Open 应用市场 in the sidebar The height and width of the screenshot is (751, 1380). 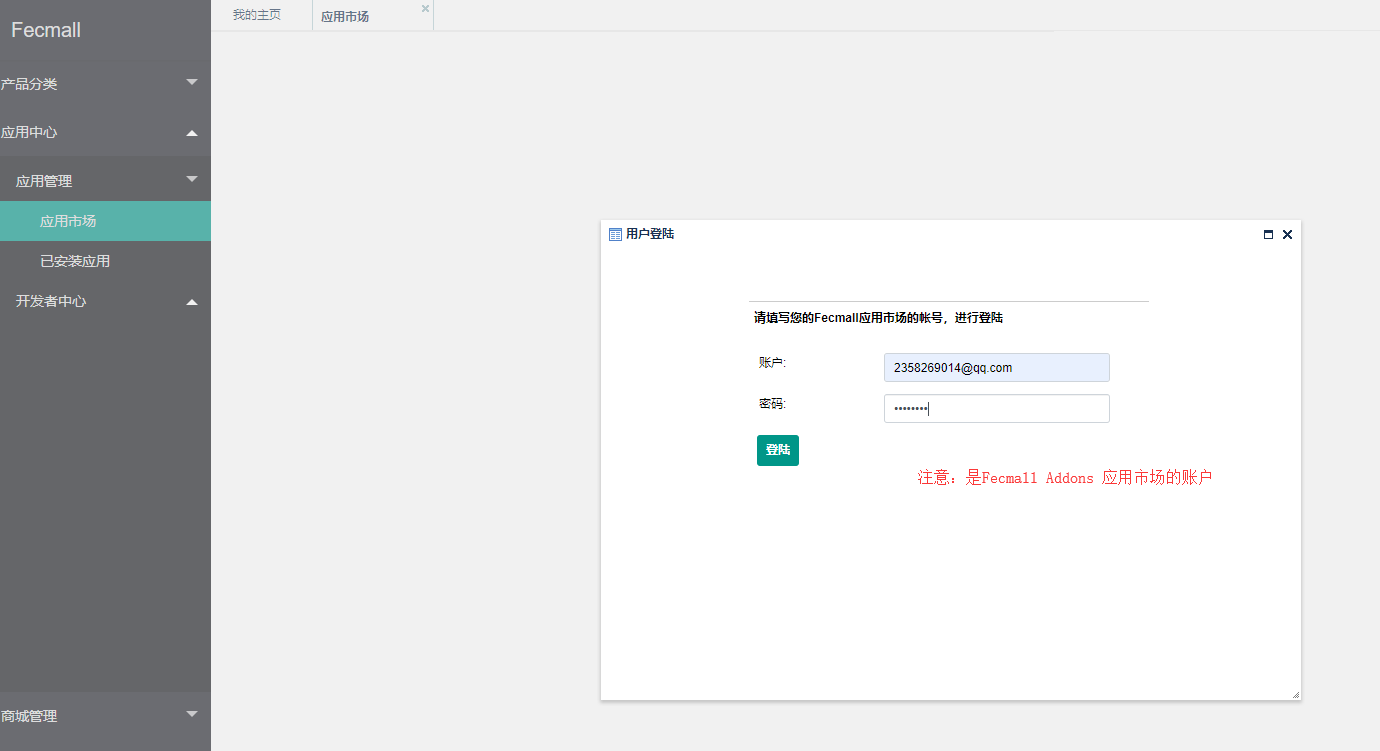(x=105, y=221)
